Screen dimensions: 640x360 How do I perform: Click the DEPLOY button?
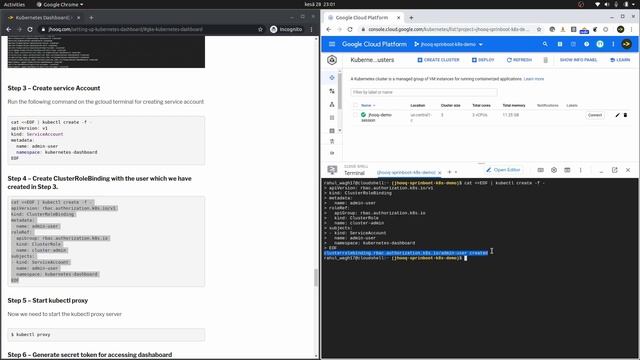[x=483, y=60]
